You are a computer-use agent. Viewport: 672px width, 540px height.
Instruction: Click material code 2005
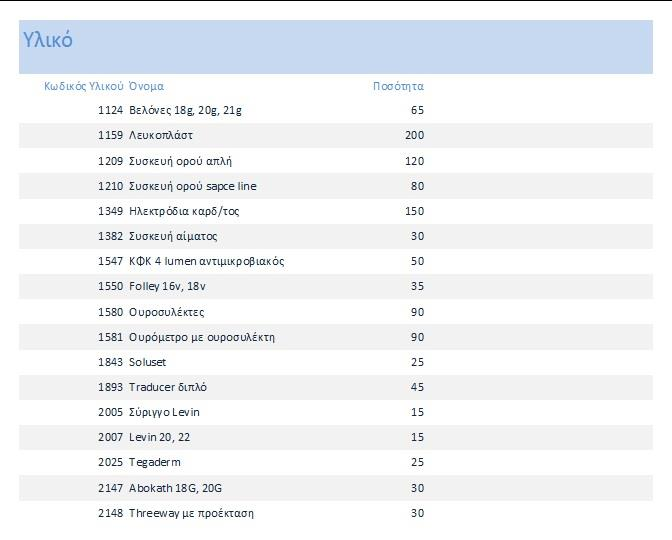coord(110,412)
